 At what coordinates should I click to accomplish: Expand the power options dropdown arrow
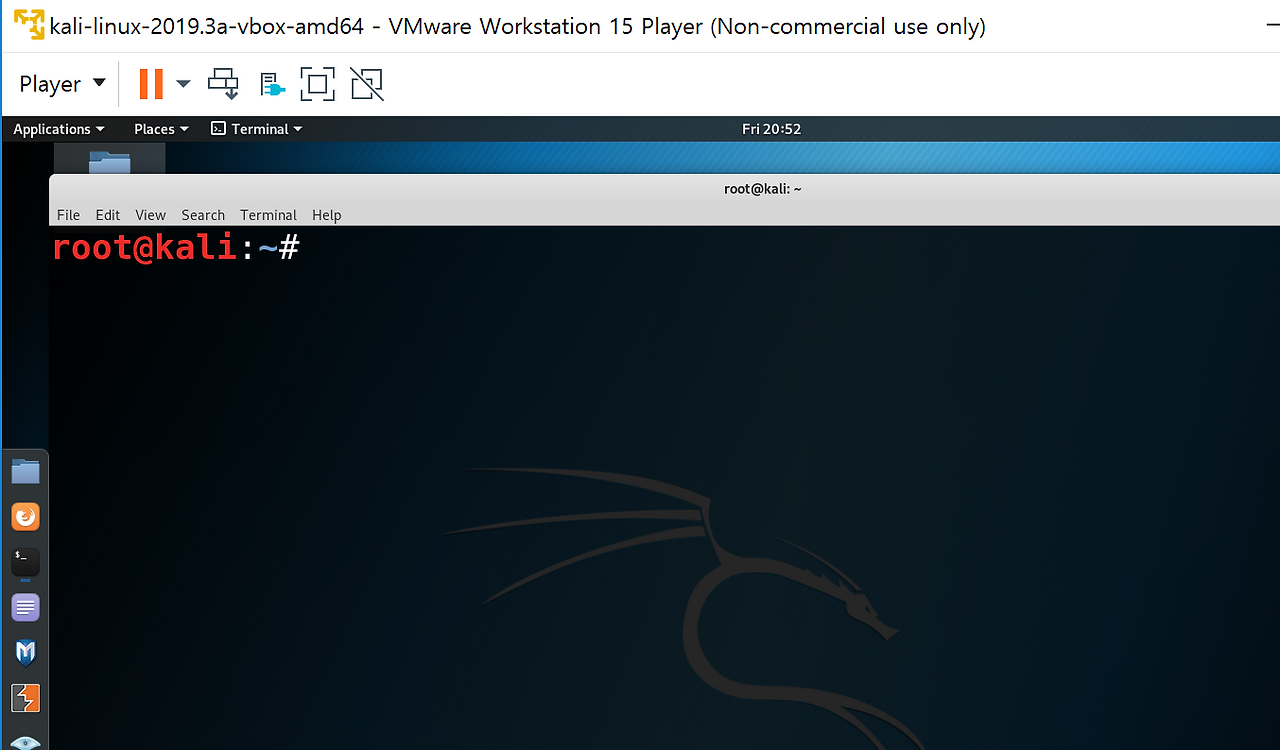click(x=183, y=84)
